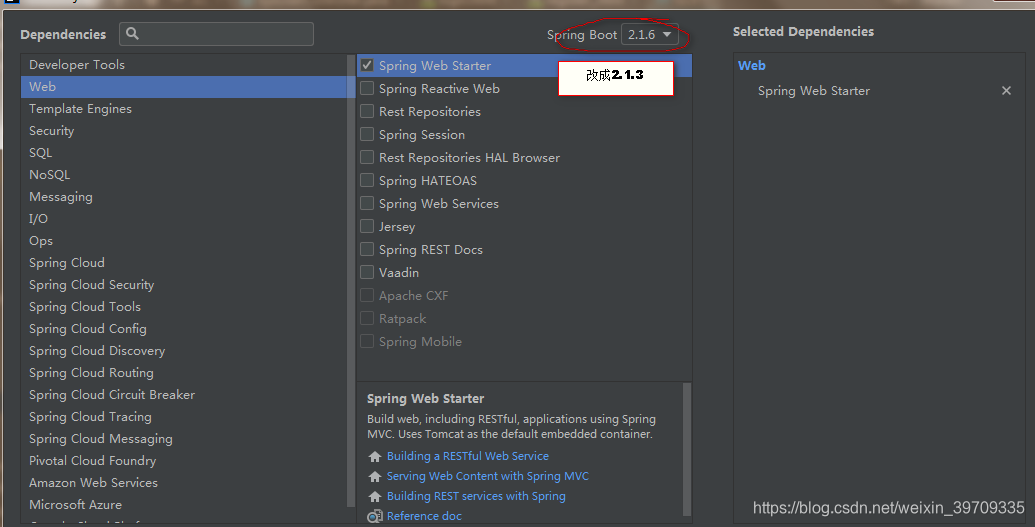The image size is (1035, 527).
Task: Open the Template Engines category
Action: 184,108
